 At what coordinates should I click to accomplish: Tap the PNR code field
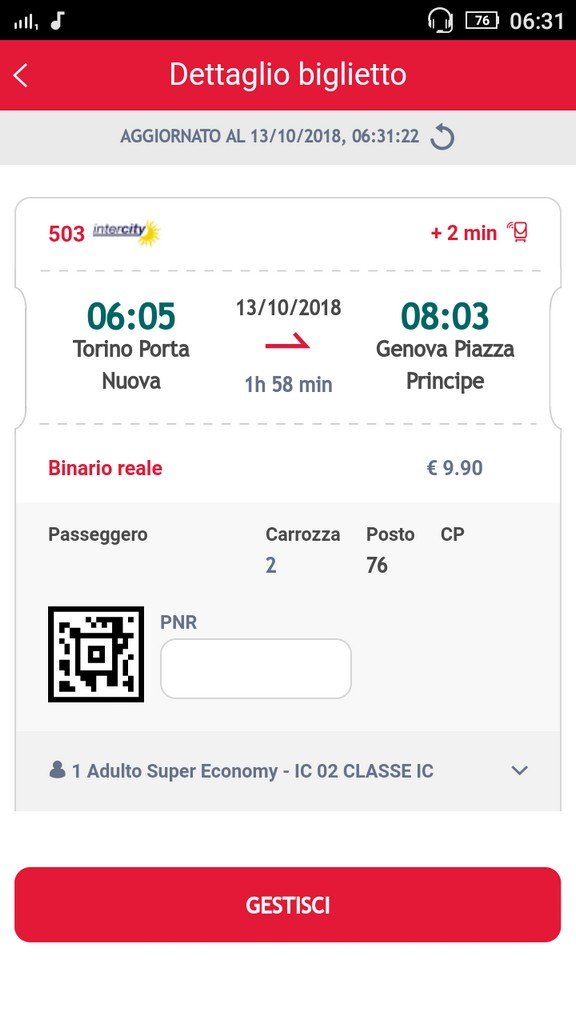(x=256, y=668)
